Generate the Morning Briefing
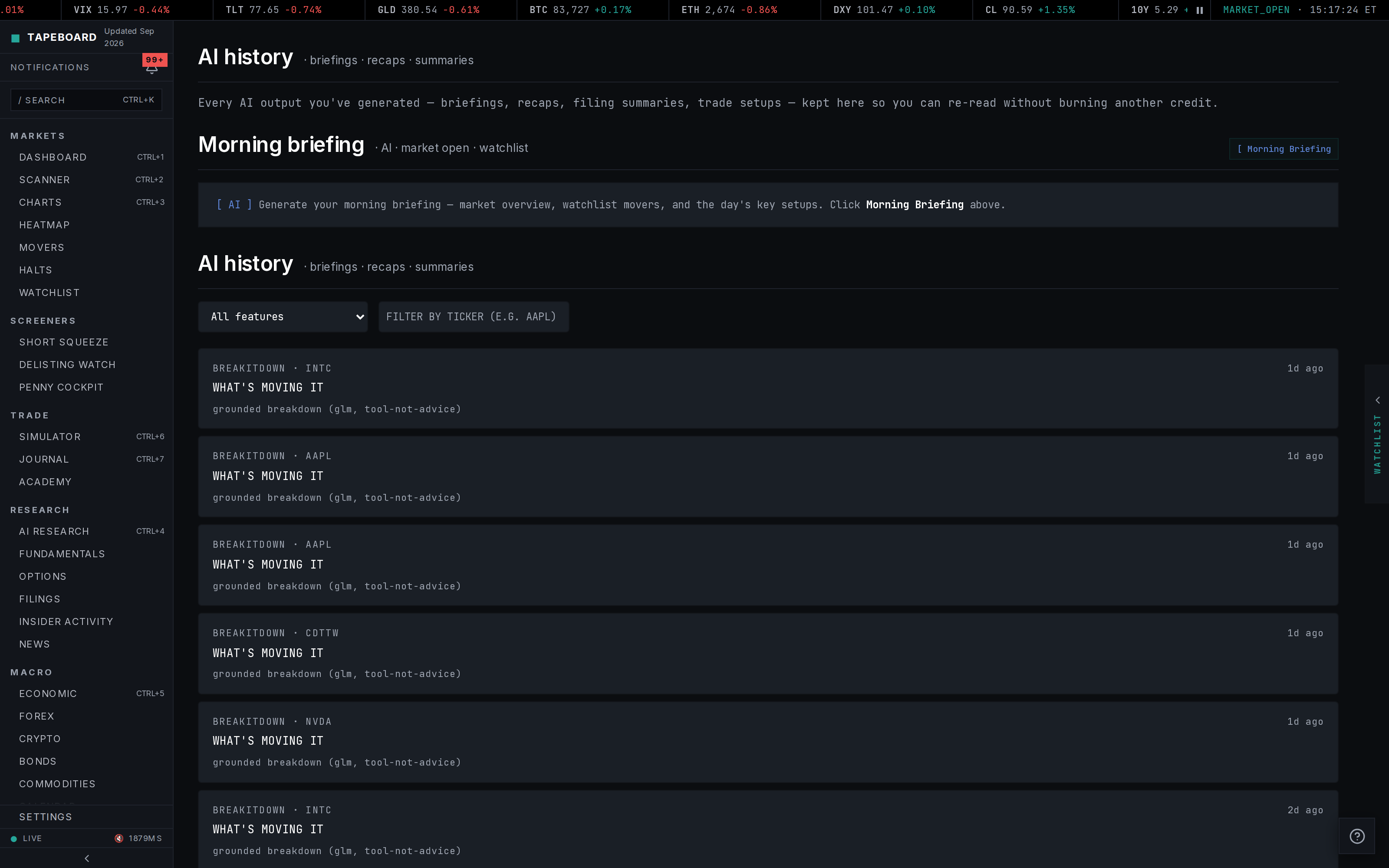 1284,149
